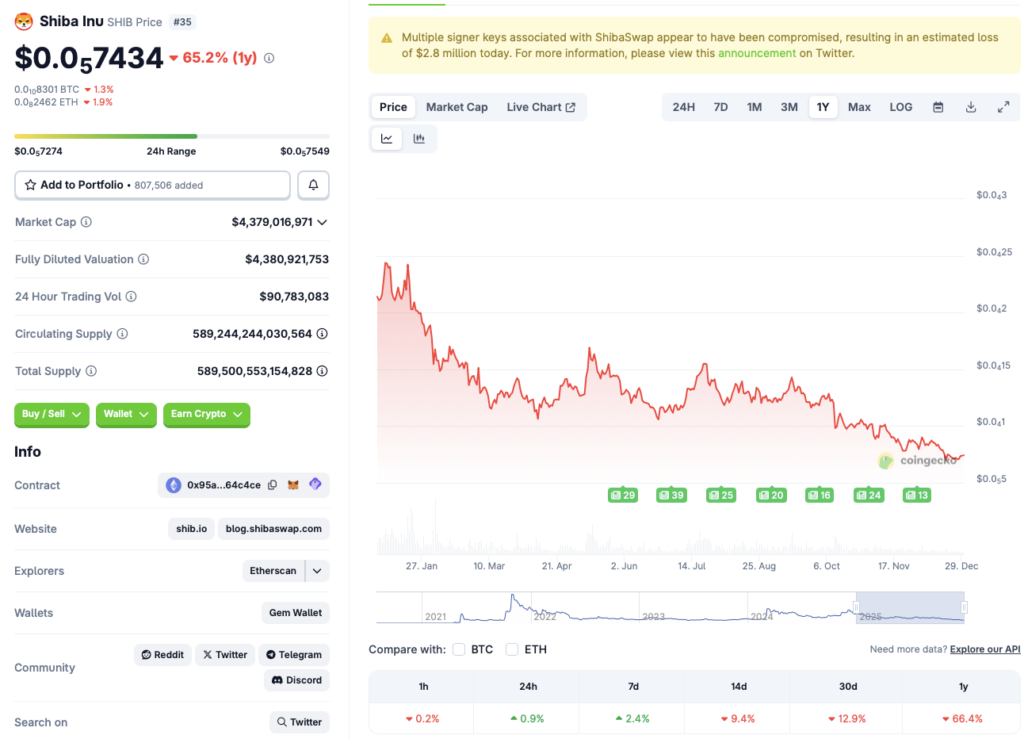Viewport: 1024px width, 739px height.
Task: Toggle LOG scale on the chart
Action: (900, 106)
